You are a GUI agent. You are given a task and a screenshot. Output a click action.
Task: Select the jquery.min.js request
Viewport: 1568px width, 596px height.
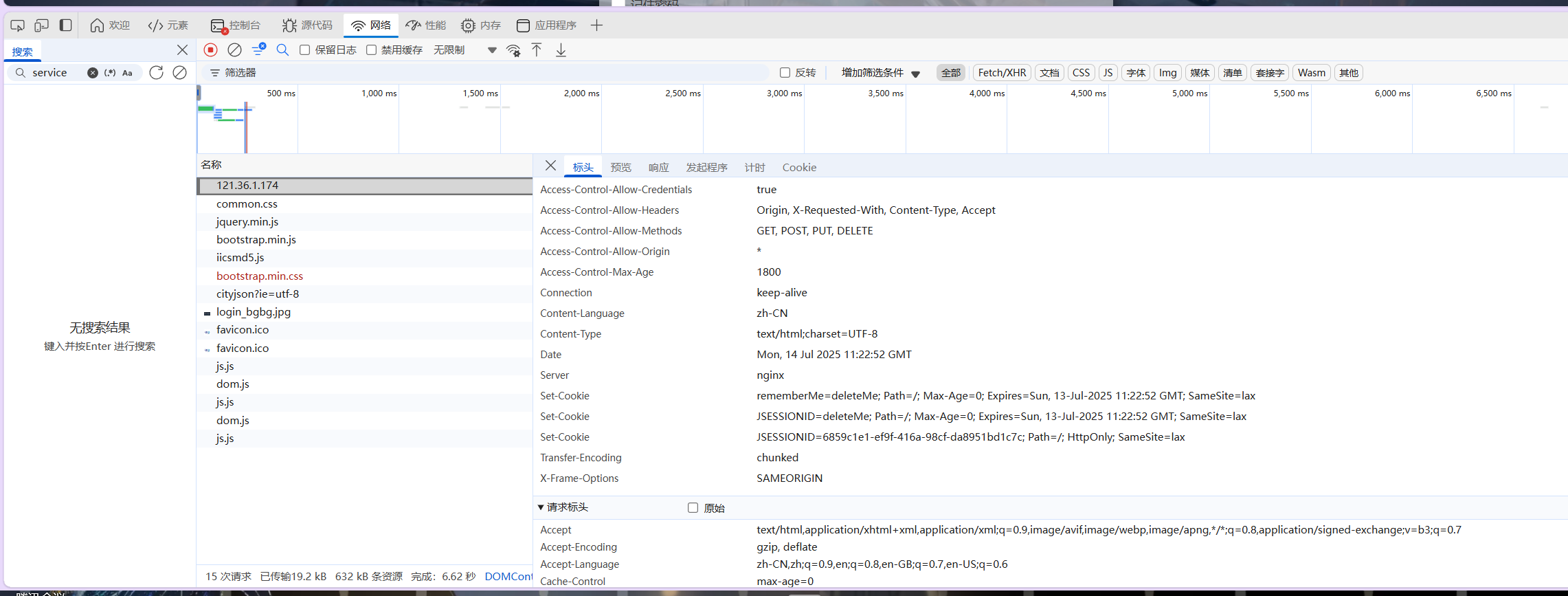tap(365, 222)
